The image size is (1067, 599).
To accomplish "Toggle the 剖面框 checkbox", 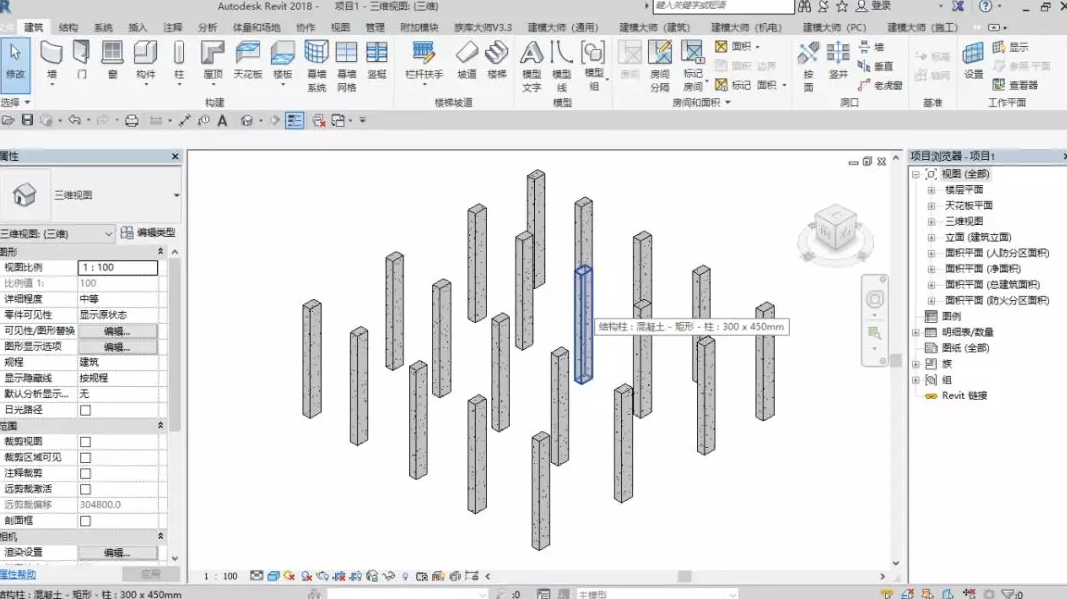I will [85, 521].
